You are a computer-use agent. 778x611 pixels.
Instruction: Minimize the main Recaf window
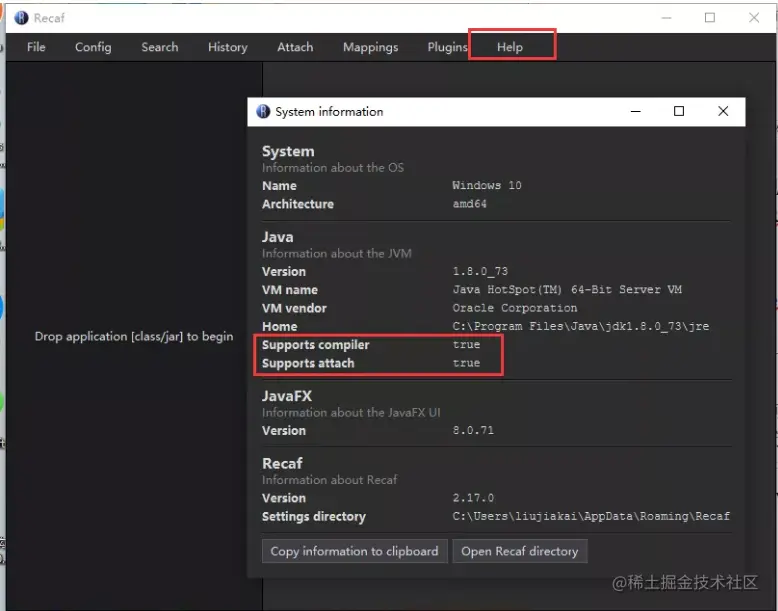666,18
